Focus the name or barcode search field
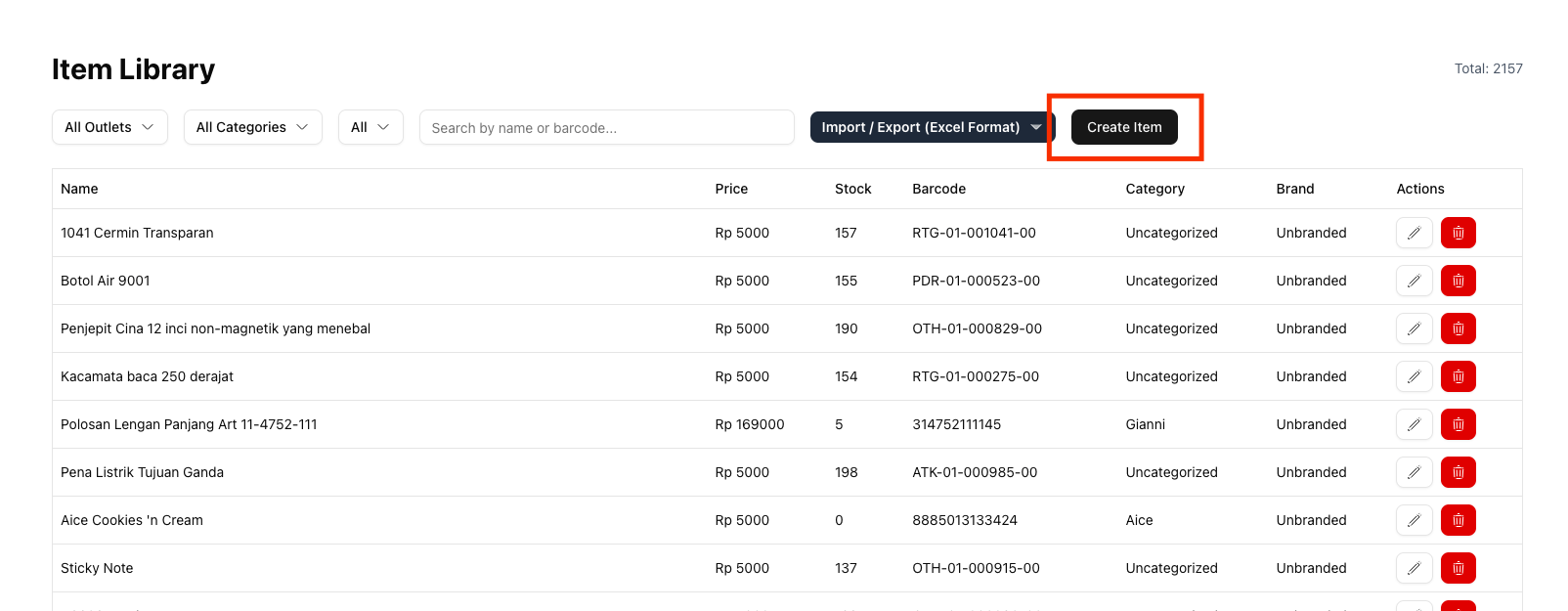Image resolution: width=1568 pixels, height=611 pixels. tap(606, 127)
